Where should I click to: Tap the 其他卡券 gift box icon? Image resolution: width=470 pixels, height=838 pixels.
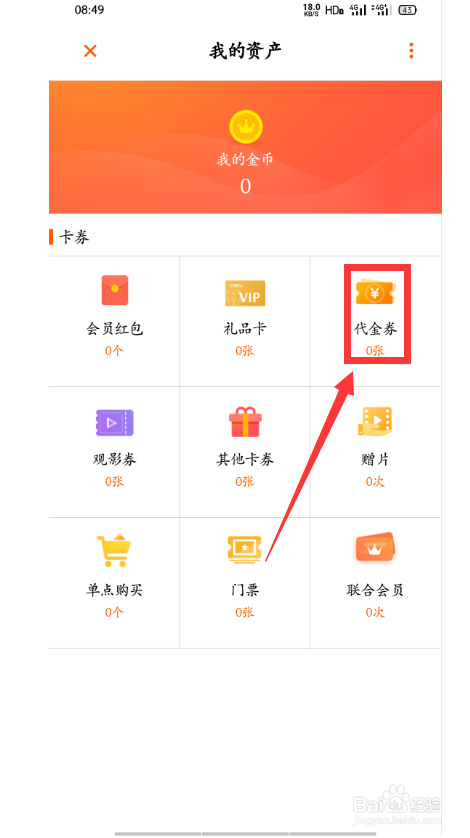coord(245,422)
